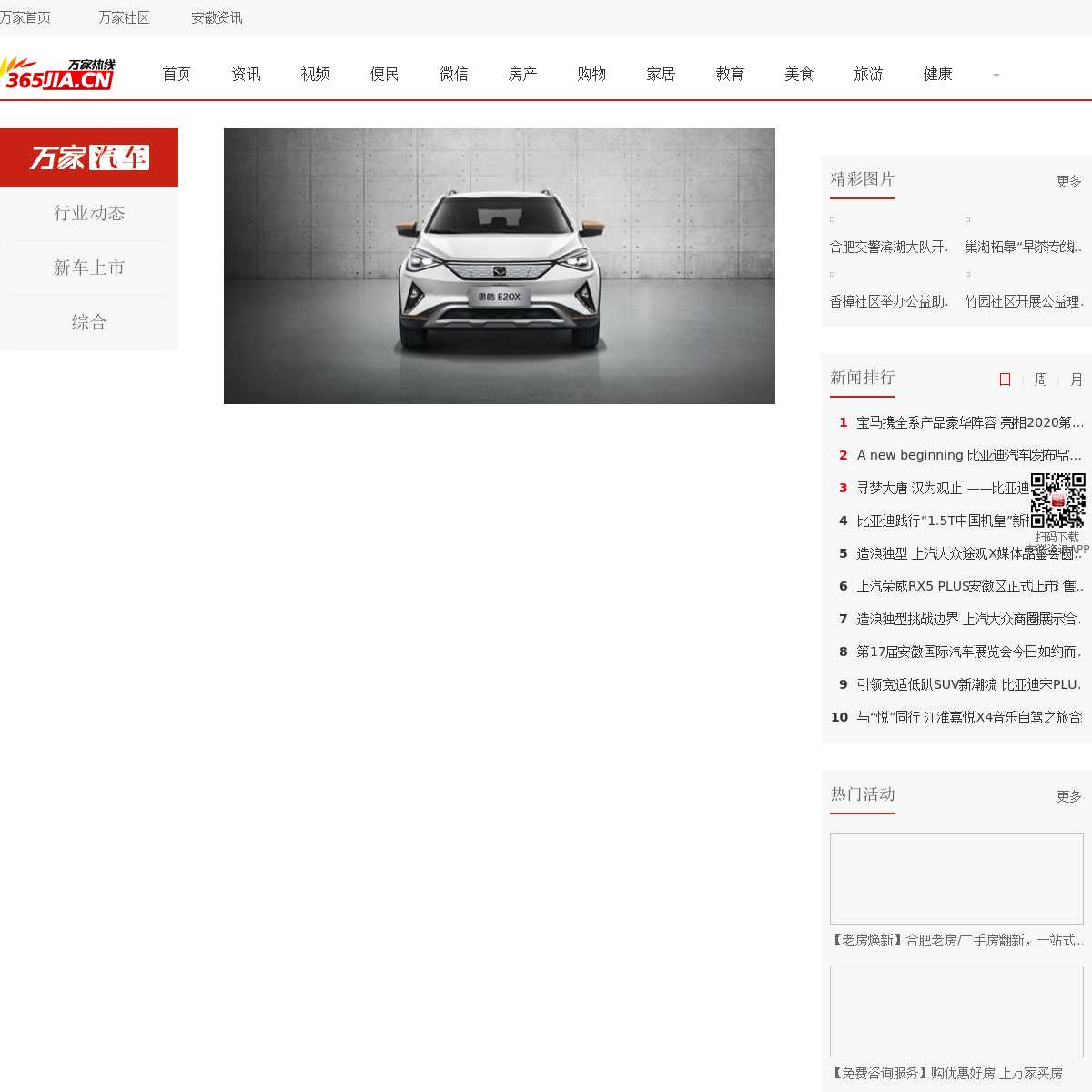The image size is (1092, 1092).
Task: Open 教育 nav item
Action: pos(730,74)
